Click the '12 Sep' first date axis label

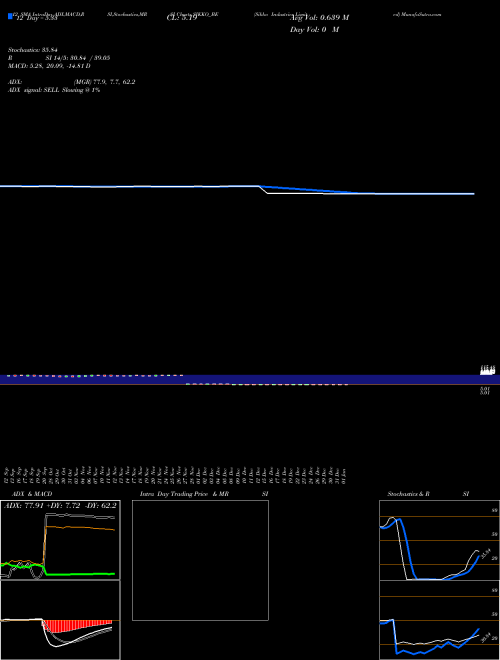coord(7,475)
